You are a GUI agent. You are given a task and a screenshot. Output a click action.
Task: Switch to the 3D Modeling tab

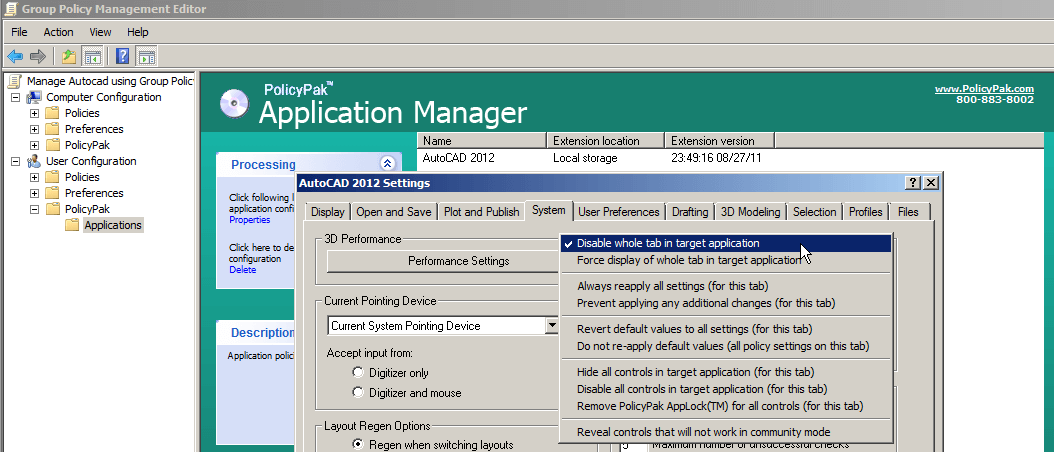click(751, 212)
